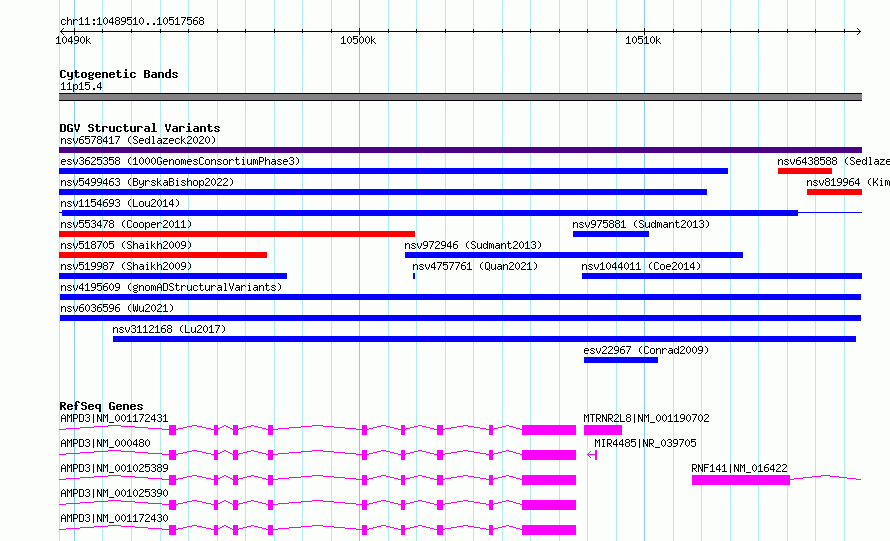The image size is (890, 541).
Task: Select the blue esv3625358 variant bar
Action: click(x=393, y=171)
